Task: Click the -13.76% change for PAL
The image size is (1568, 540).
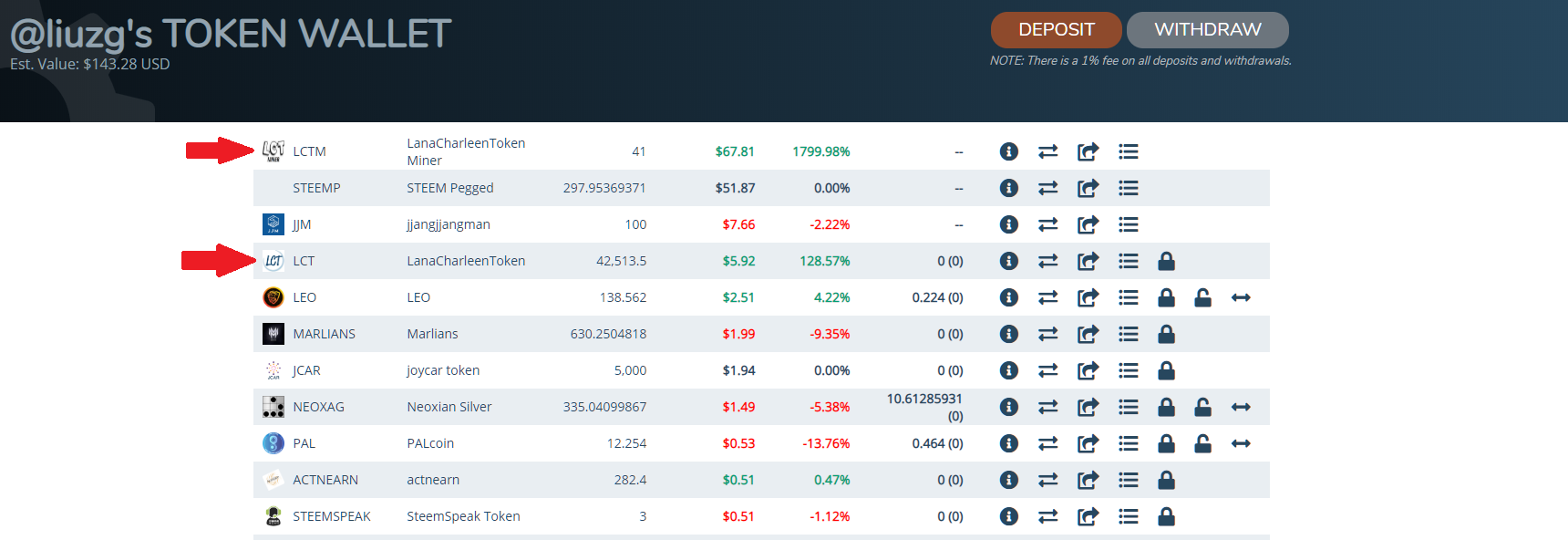Action: (826, 443)
